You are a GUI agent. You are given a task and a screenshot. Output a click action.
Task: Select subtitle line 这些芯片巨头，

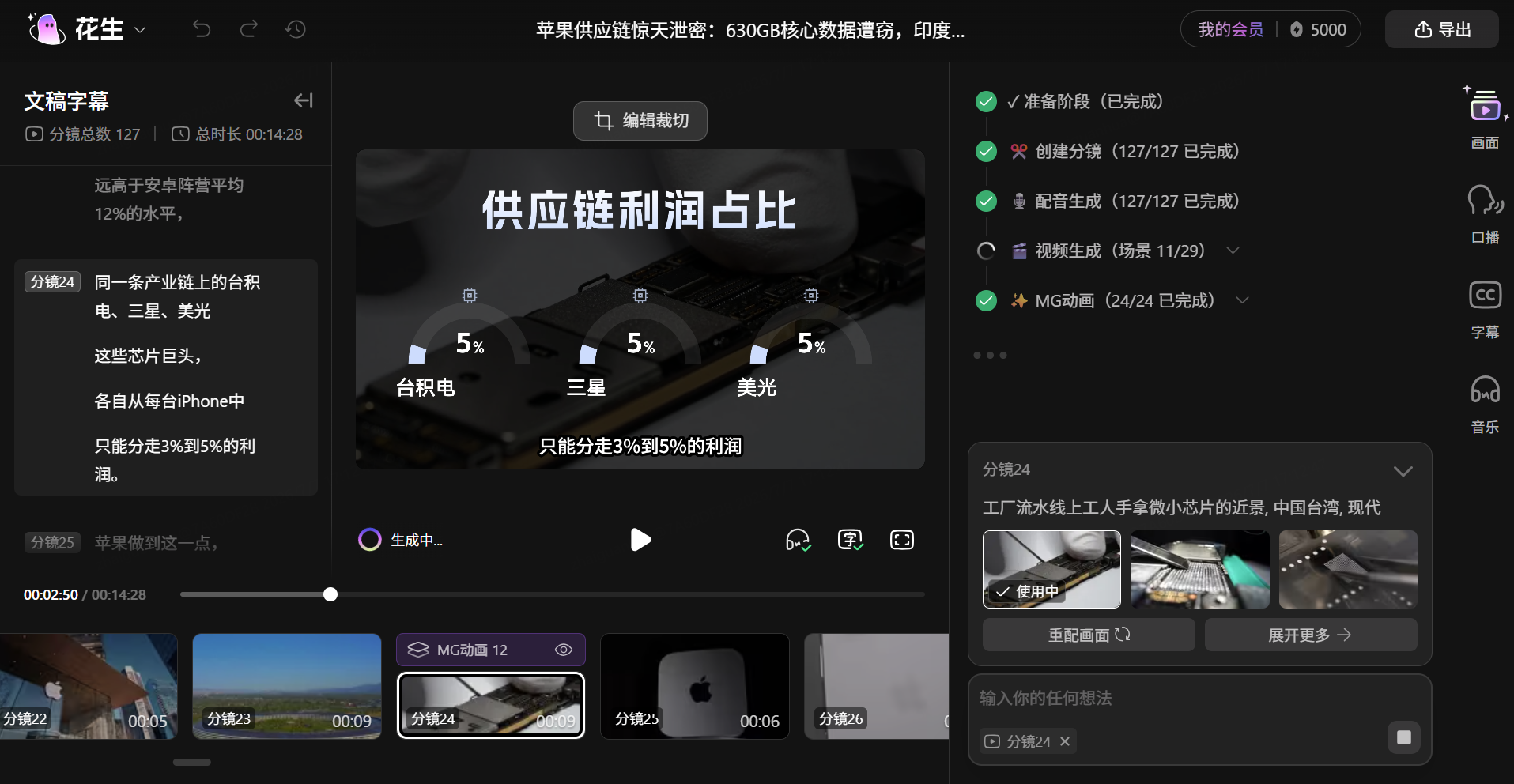pos(148,356)
